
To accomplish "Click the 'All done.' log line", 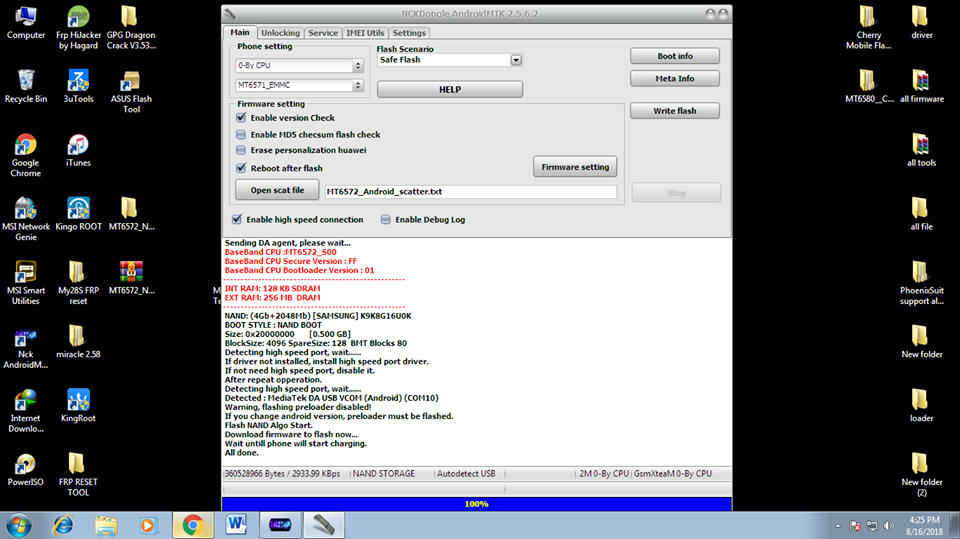I will 242,453.
